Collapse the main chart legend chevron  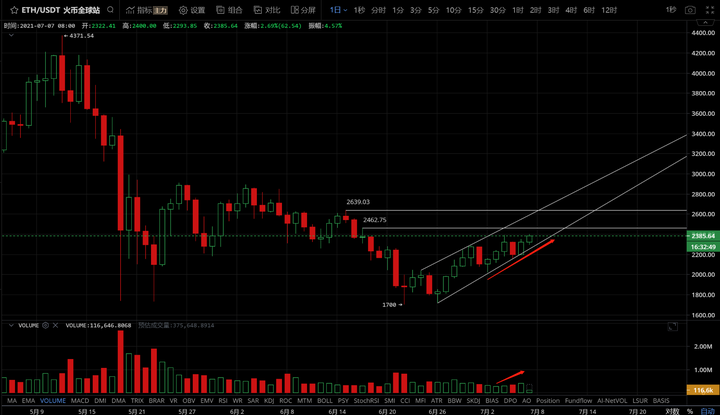[11, 35]
